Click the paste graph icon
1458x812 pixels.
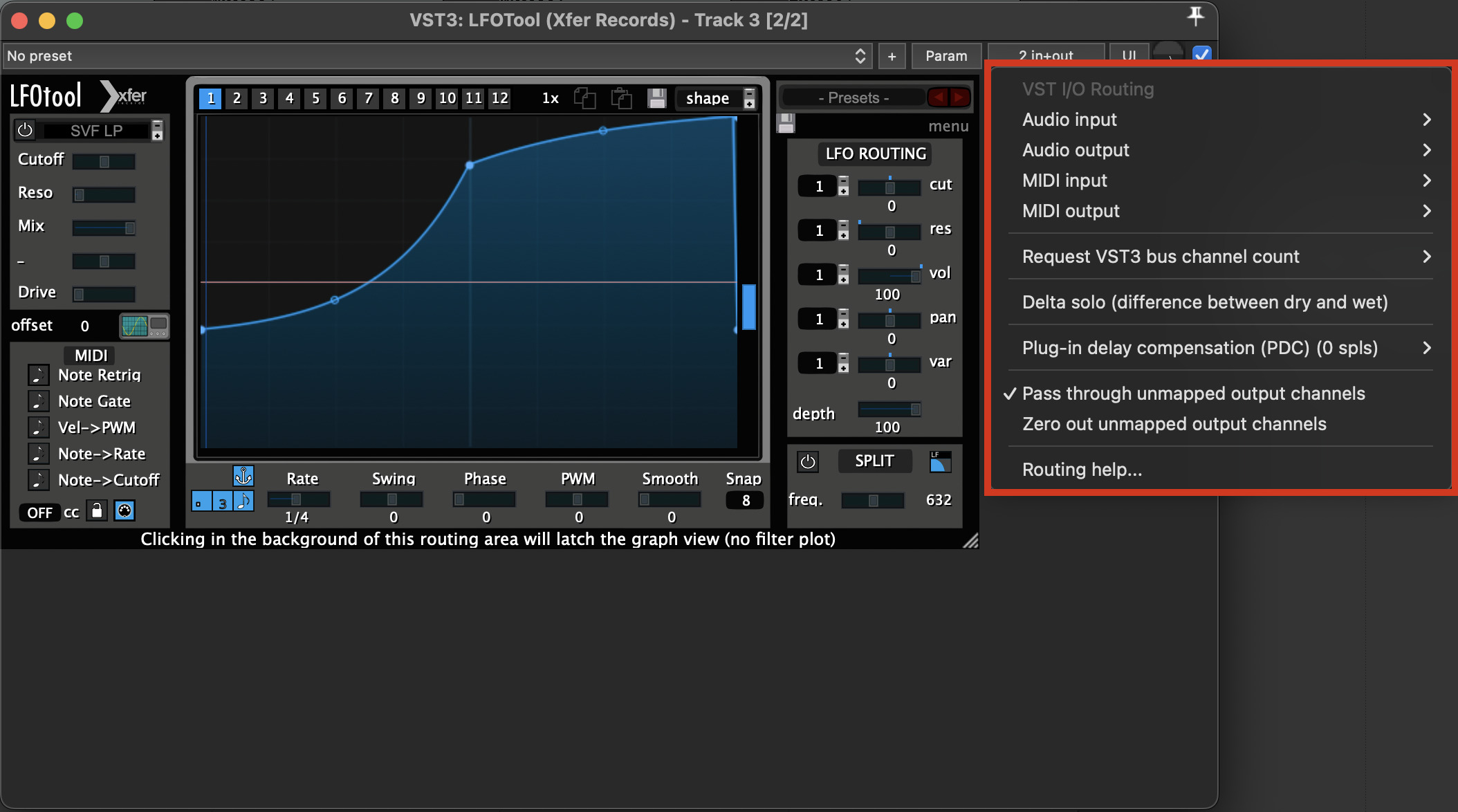621,98
